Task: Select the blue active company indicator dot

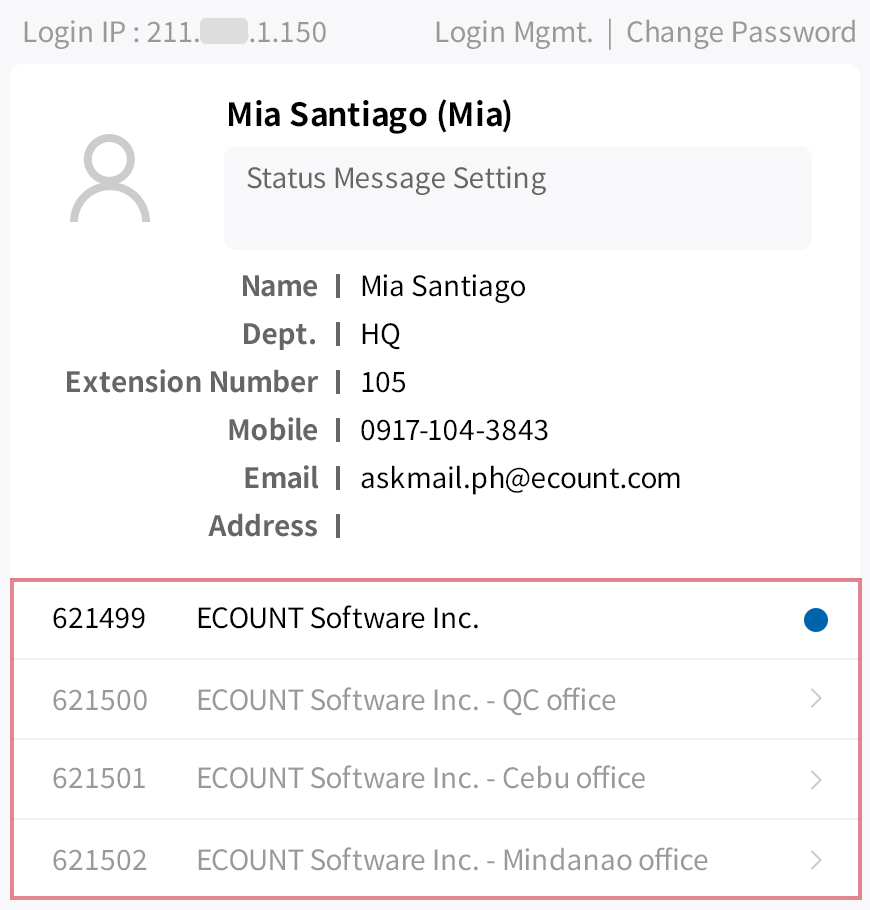Action: (x=816, y=621)
